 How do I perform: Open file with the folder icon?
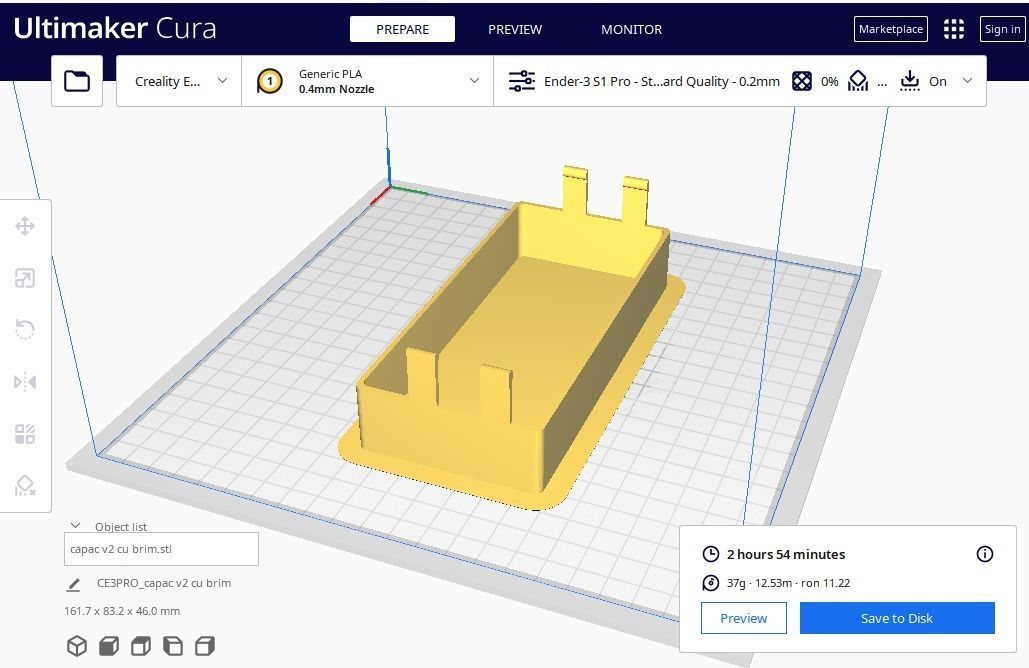(77, 81)
